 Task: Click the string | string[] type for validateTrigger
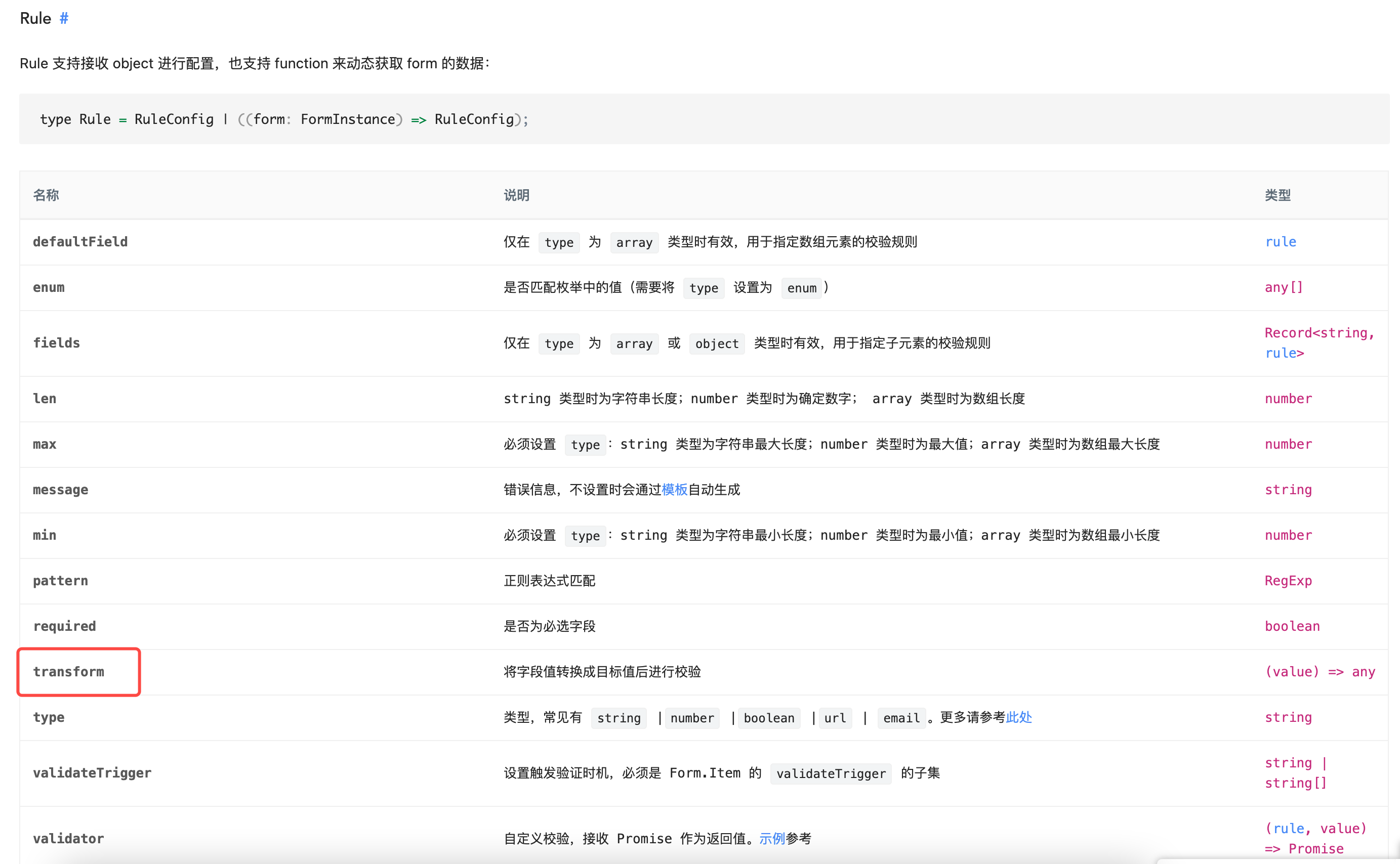(1296, 772)
